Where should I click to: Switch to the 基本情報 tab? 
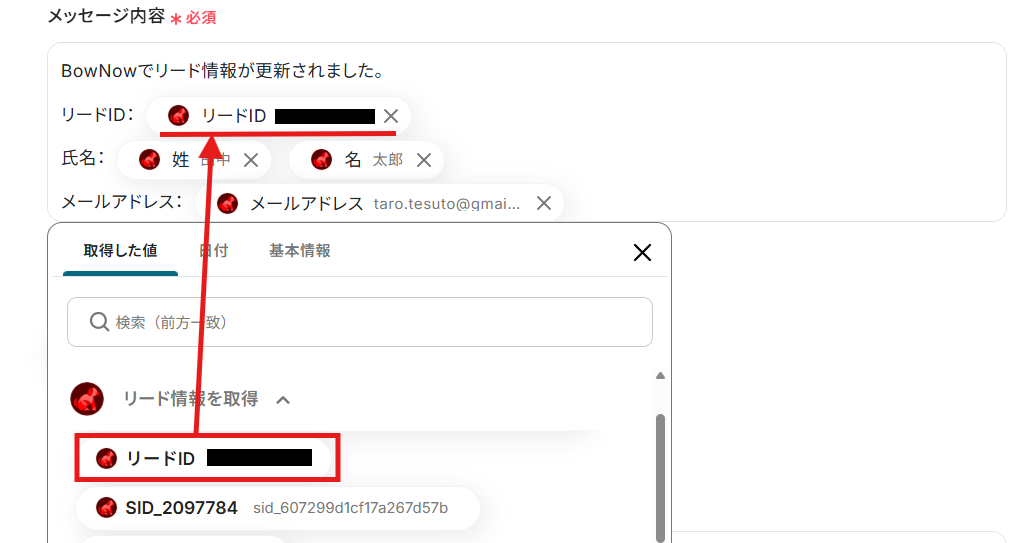coord(299,251)
